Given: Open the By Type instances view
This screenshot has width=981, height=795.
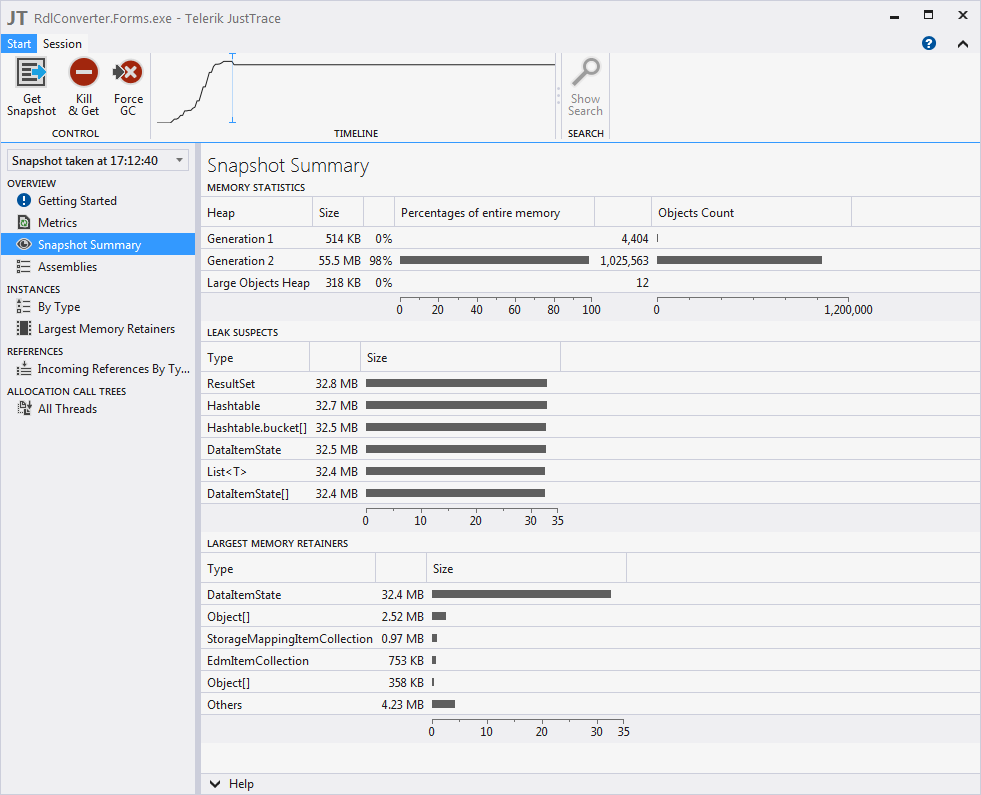Looking at the screenshot, I should click(59, 307).
